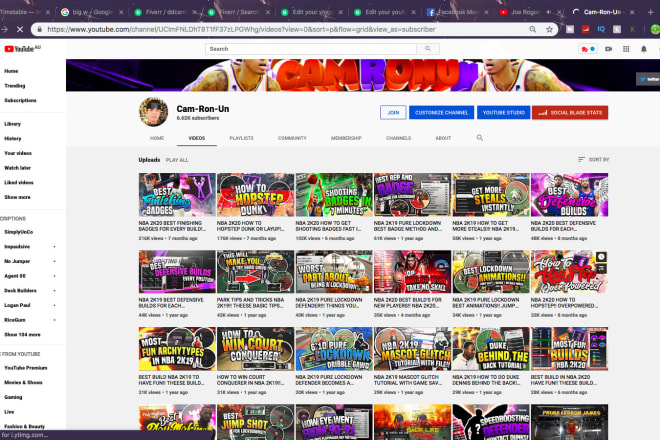
Task: Open the YouTube apps grid icon
Action: coord(626,49)
